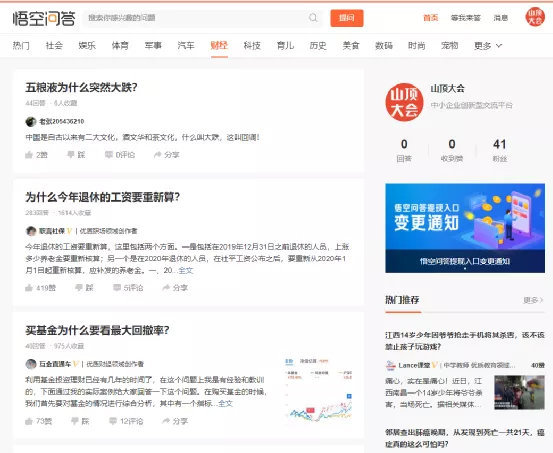The width and height of the screenshot is (553, 453).
Task: Share the 五粮液 answer
Action: tap(167, 155)
